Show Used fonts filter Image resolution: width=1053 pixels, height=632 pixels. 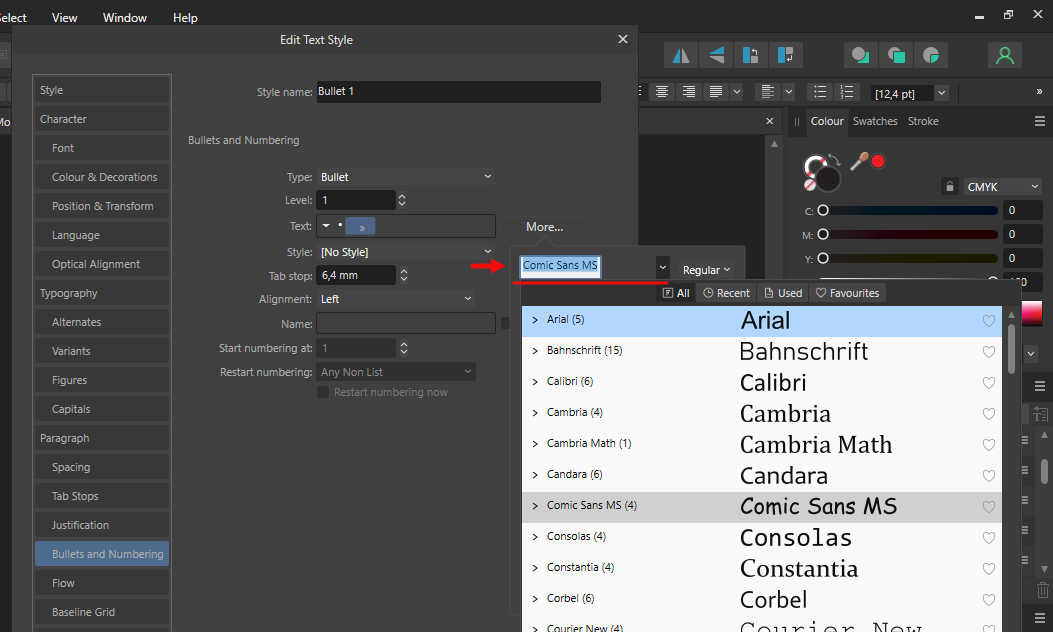tap(783, 293)
